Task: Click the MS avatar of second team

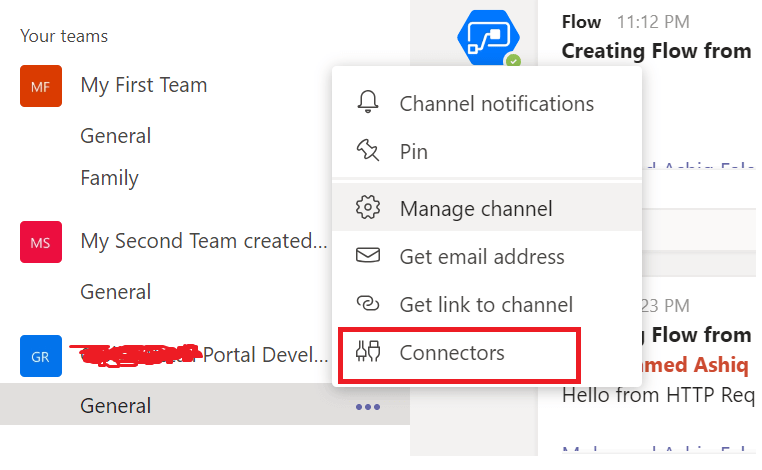Action: (x=40, y=242)
